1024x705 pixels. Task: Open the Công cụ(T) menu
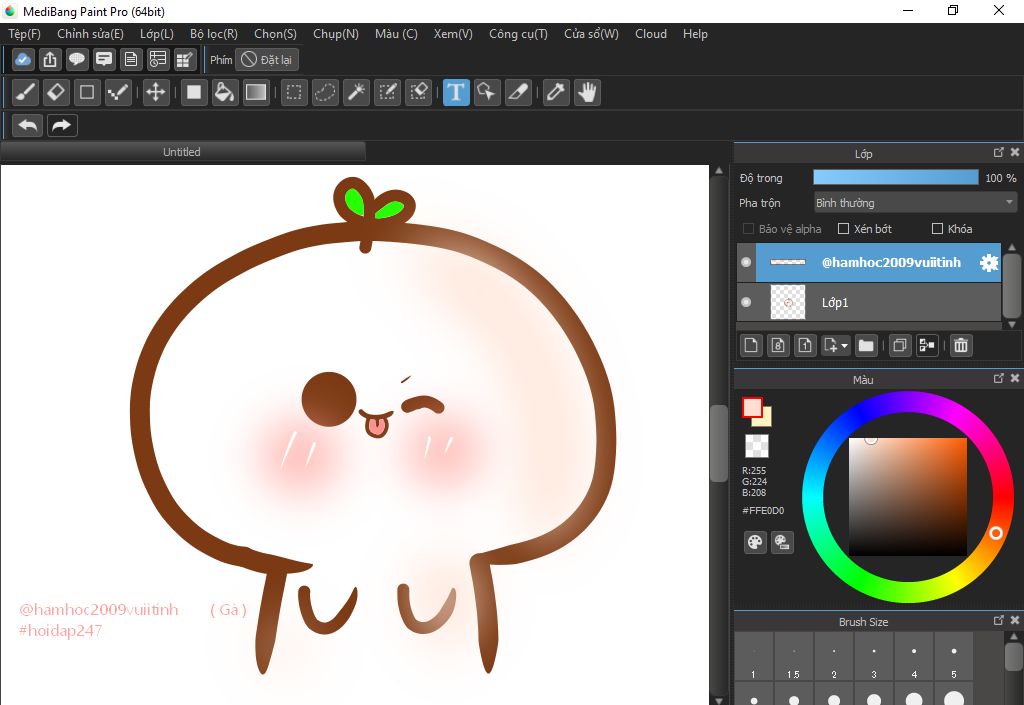pyautogui.click(x=519, y=34)
